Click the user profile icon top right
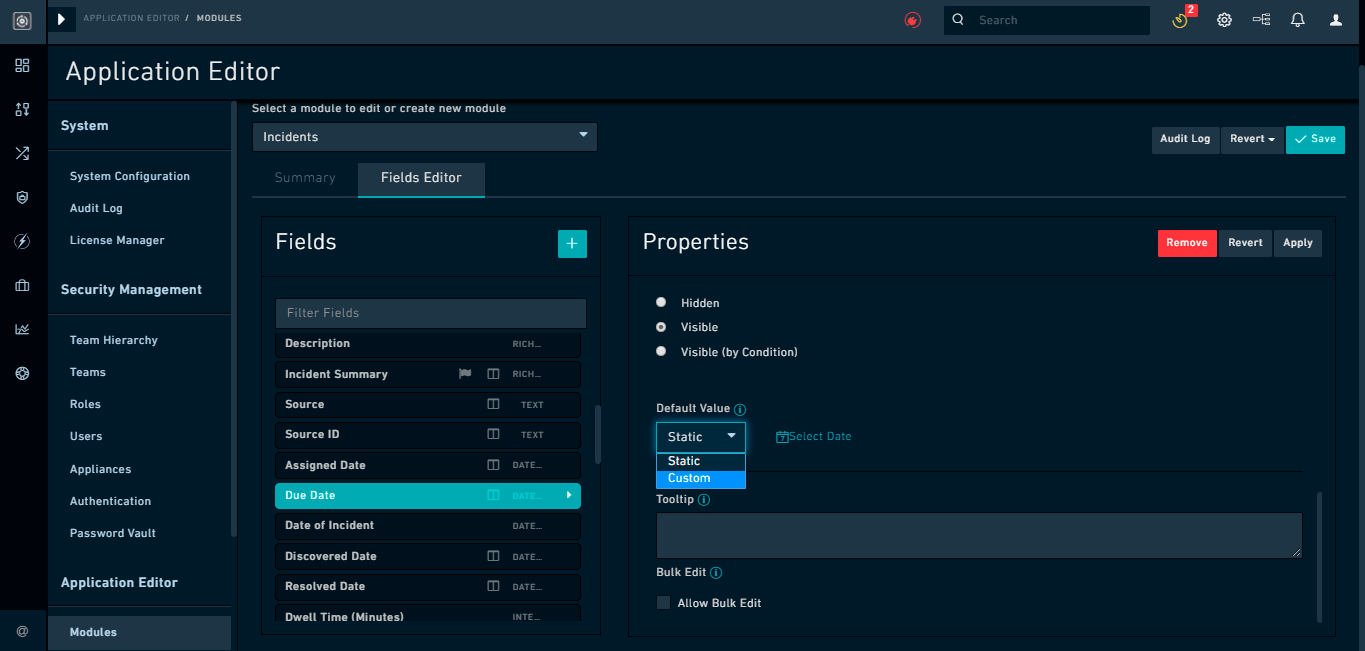 point(1335,19)
